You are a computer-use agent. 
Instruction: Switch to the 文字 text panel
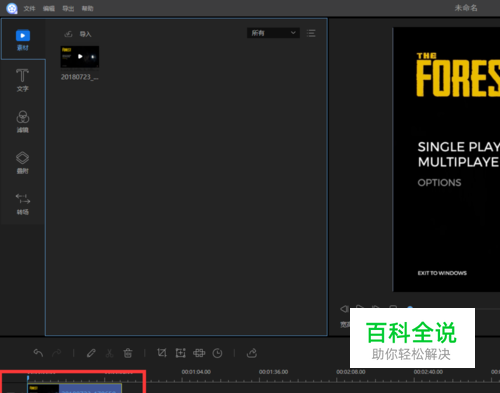pyautogui.click(x=23, y=80)
